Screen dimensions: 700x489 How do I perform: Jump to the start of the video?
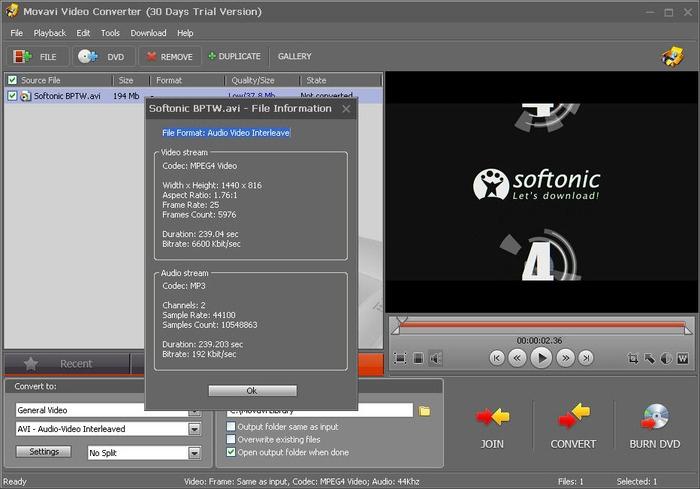(497, 358)
